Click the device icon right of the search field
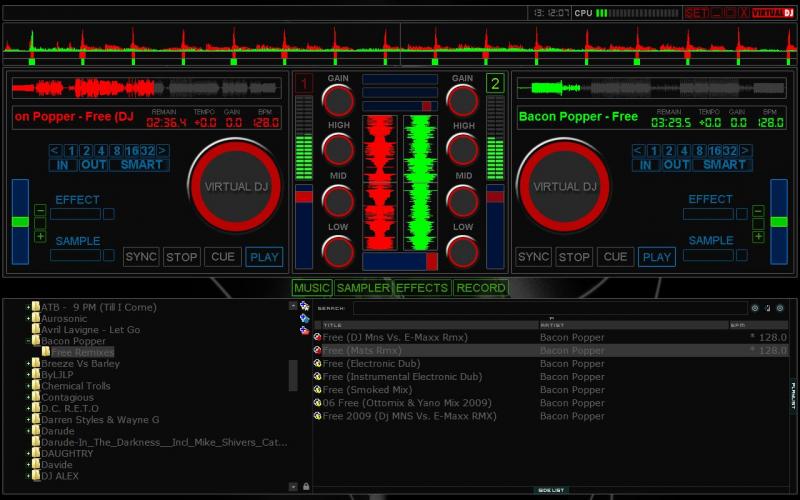Screen dimensions: 800x500 (767, 308)
